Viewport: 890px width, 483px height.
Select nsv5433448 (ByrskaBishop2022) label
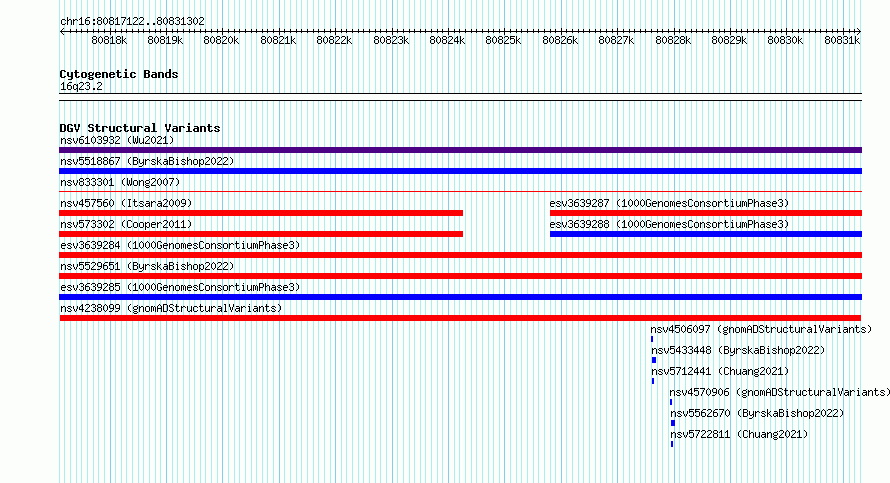pos(738,350)
